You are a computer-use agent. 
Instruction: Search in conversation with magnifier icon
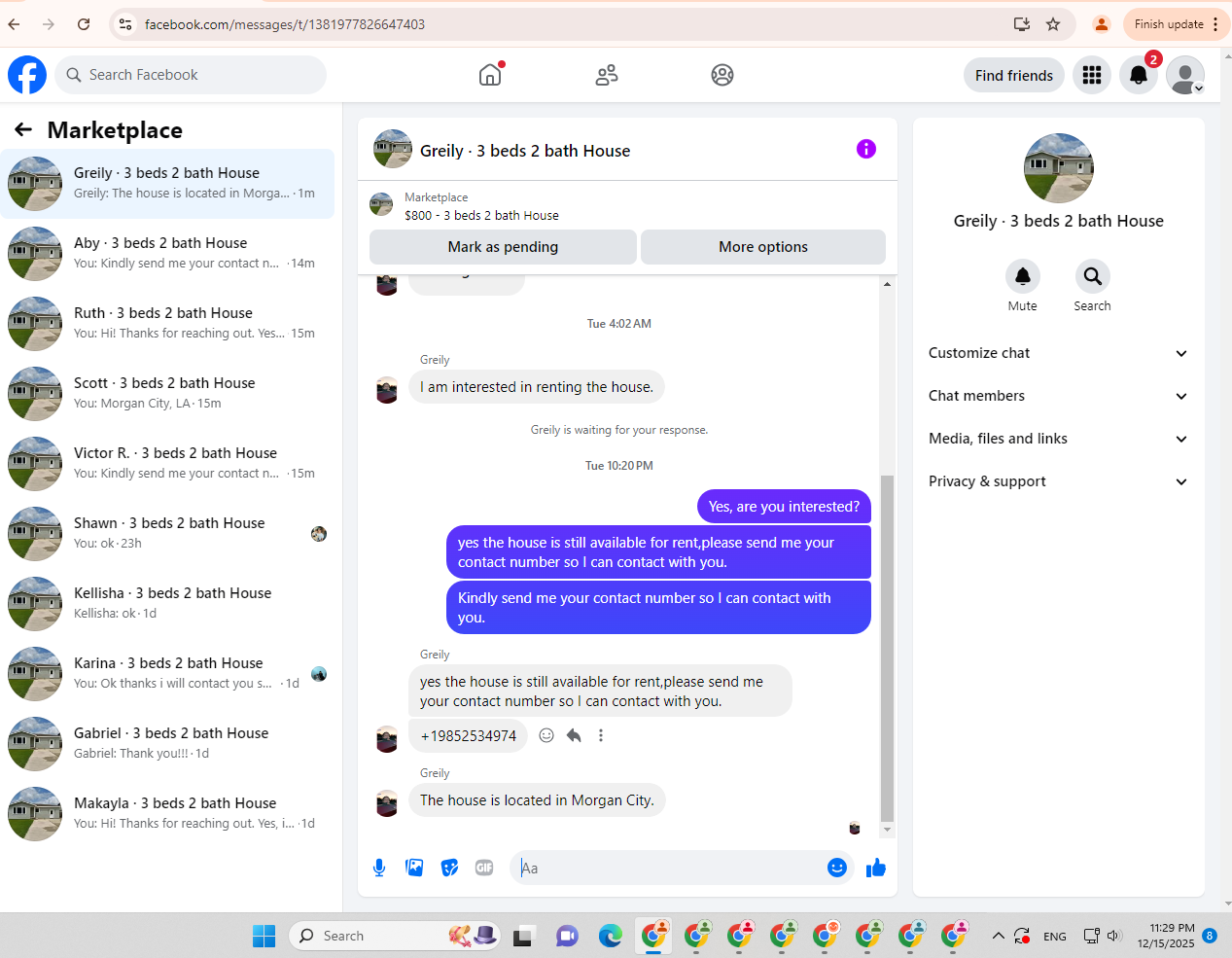(x=1093, y=276)
